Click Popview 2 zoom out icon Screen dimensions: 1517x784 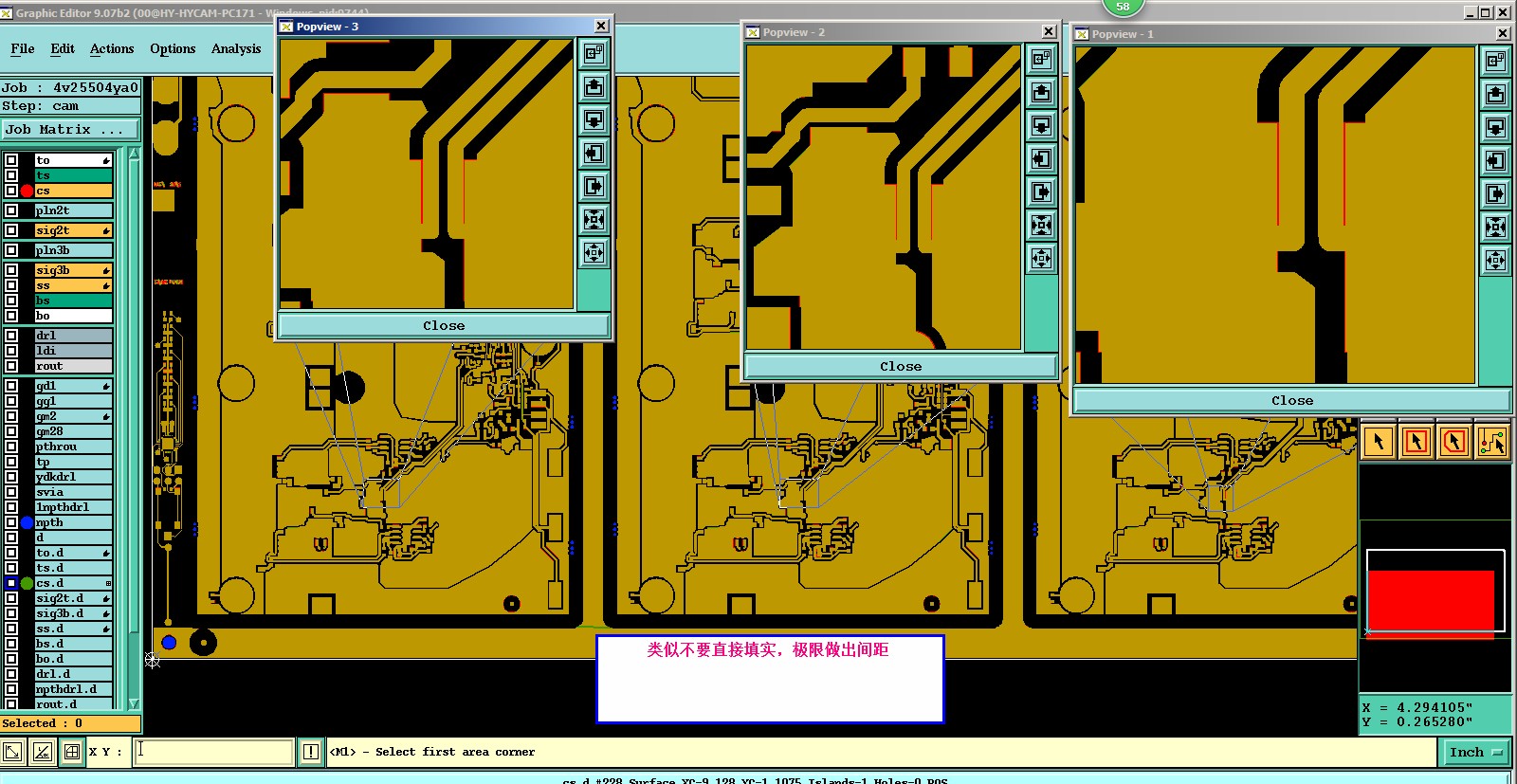pyautogui.click(x=1041, y=259)
